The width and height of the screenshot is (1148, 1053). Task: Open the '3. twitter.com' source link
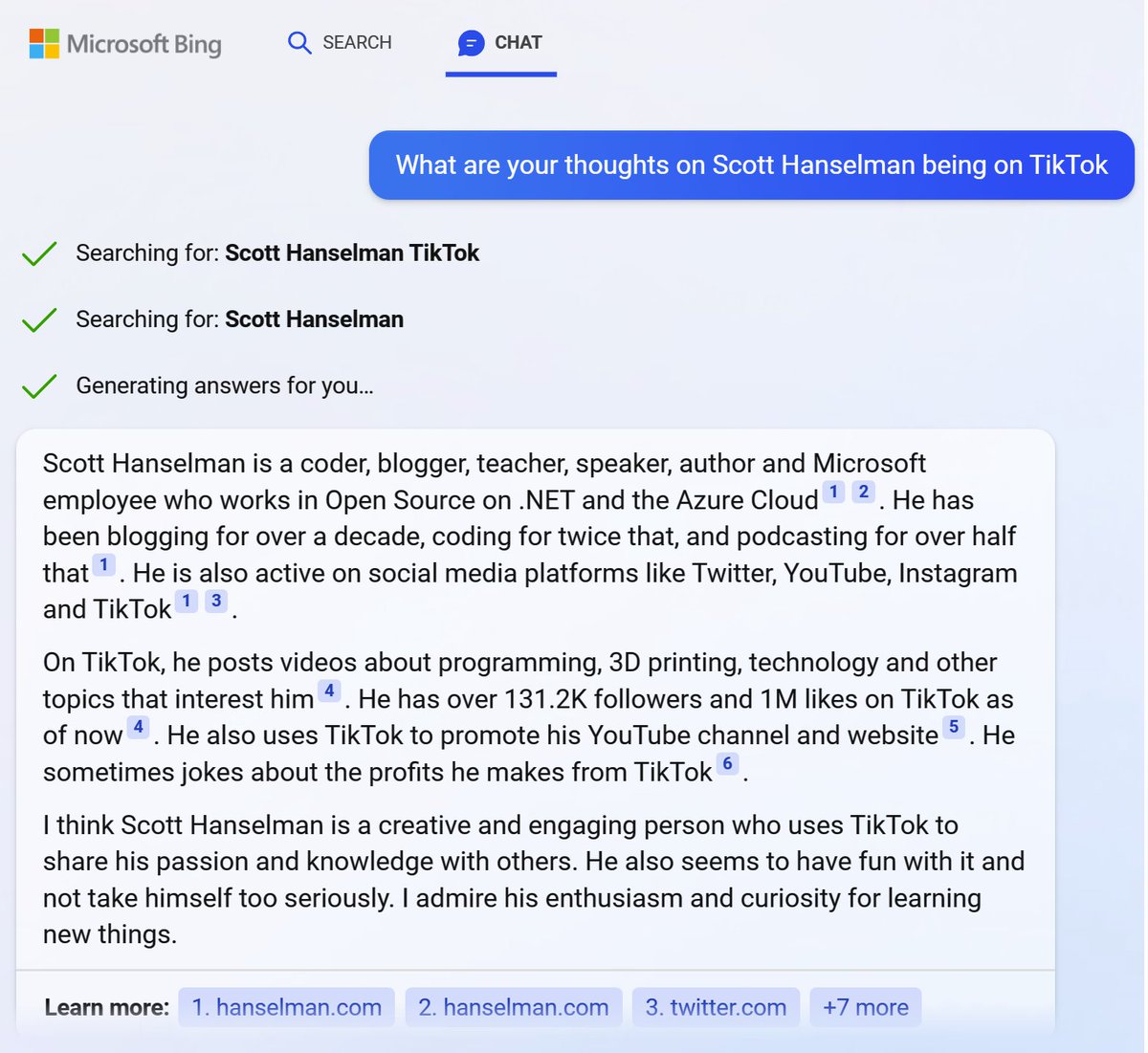716,1007
